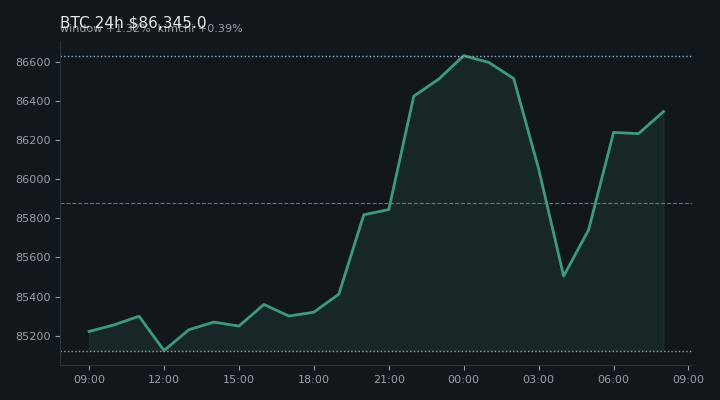
Task: Click the price line peak at 00:00
Action: tap(464, 56)
